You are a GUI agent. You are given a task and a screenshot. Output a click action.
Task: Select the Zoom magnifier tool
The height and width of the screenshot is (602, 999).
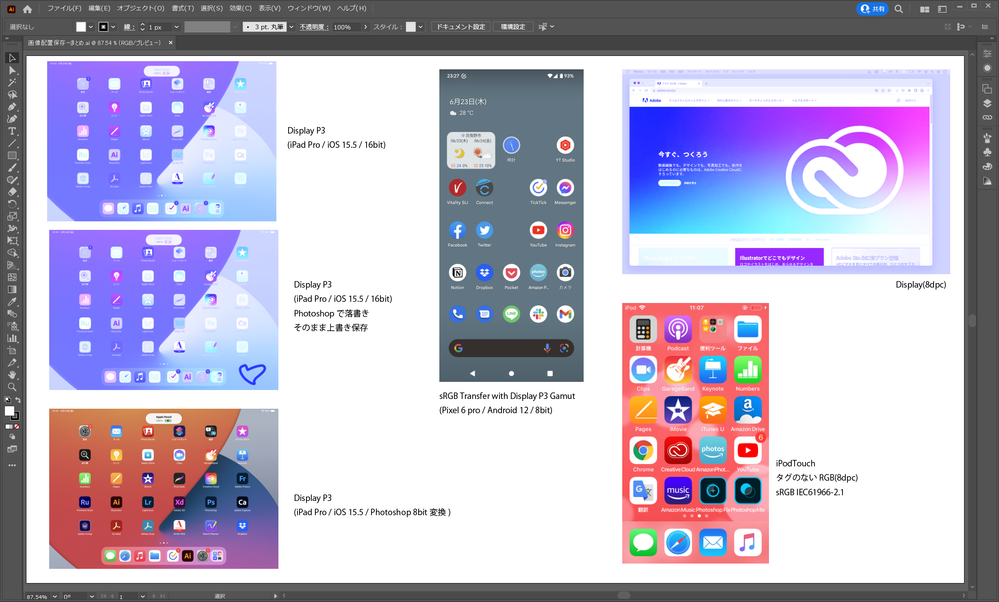pyautogui.click(x=12, y=387)
